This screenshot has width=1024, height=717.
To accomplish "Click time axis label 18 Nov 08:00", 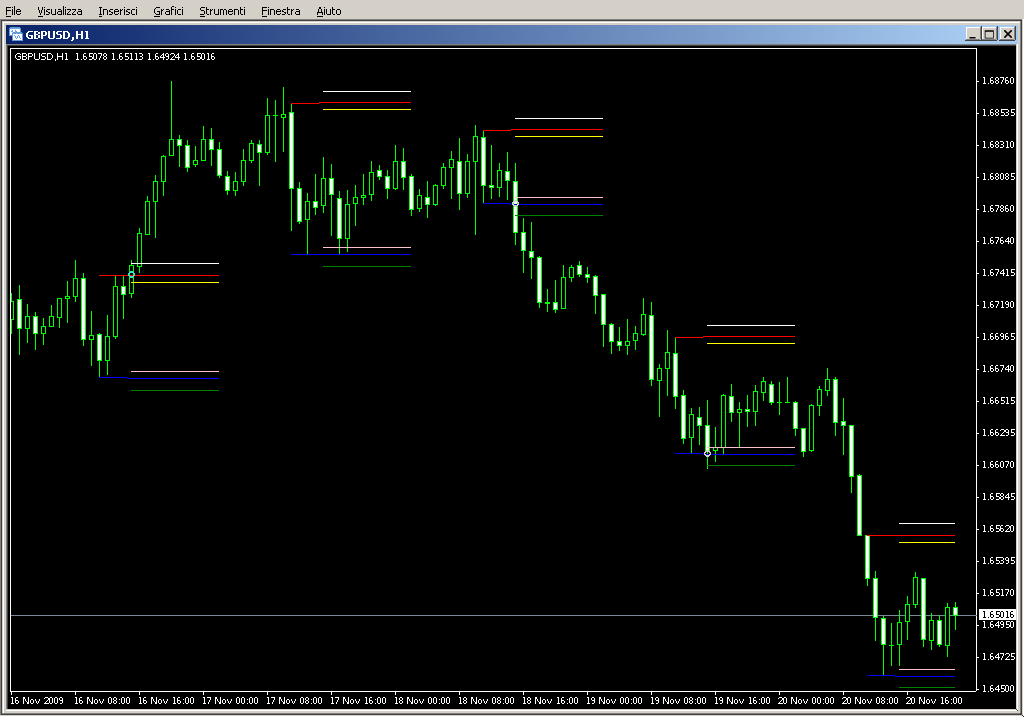I will [487, 701].
